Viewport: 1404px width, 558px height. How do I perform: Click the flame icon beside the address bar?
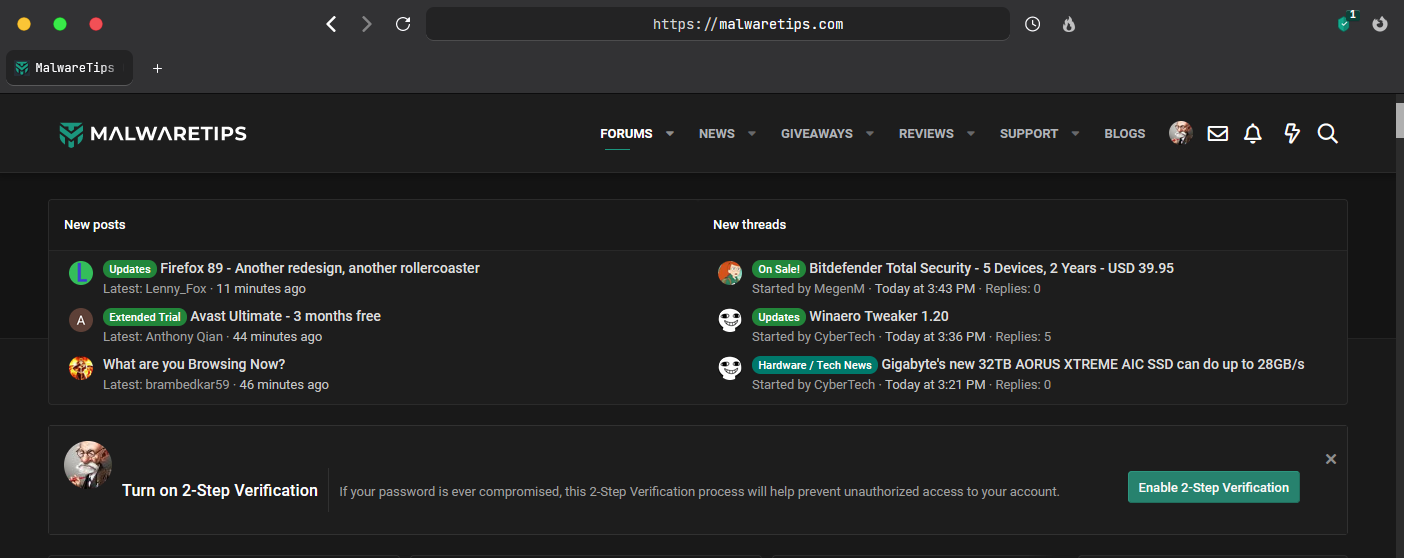click(1069, 24)
